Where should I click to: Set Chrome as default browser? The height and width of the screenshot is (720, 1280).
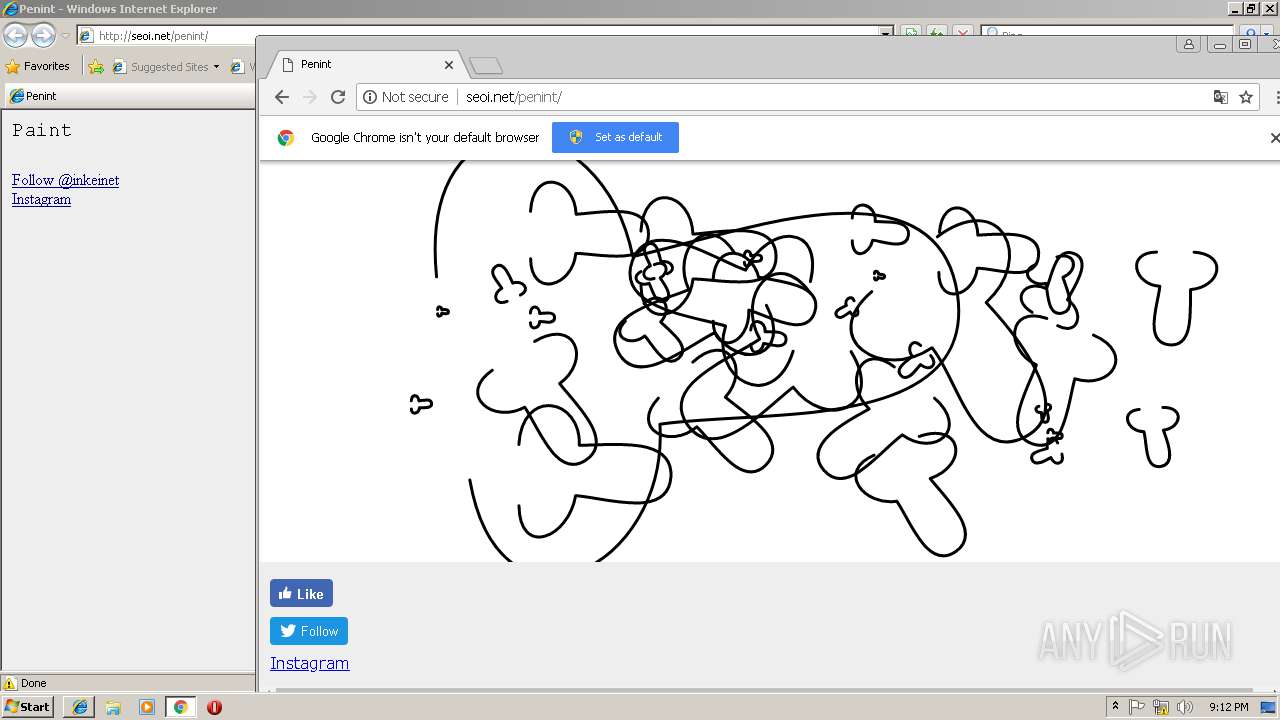[x=615, y=137]
